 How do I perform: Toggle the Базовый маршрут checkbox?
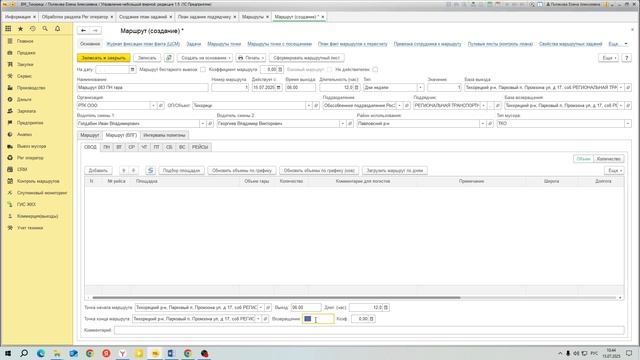point(329,70)
